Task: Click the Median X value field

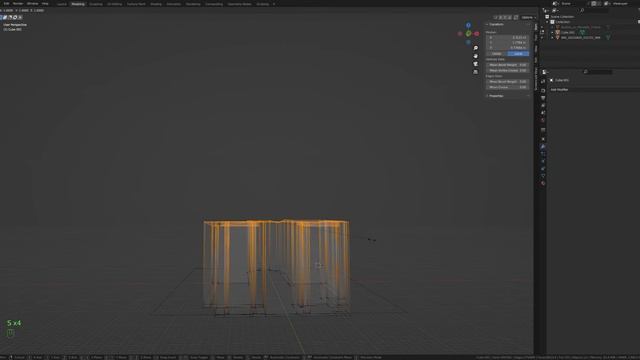Action: point(507,37)
